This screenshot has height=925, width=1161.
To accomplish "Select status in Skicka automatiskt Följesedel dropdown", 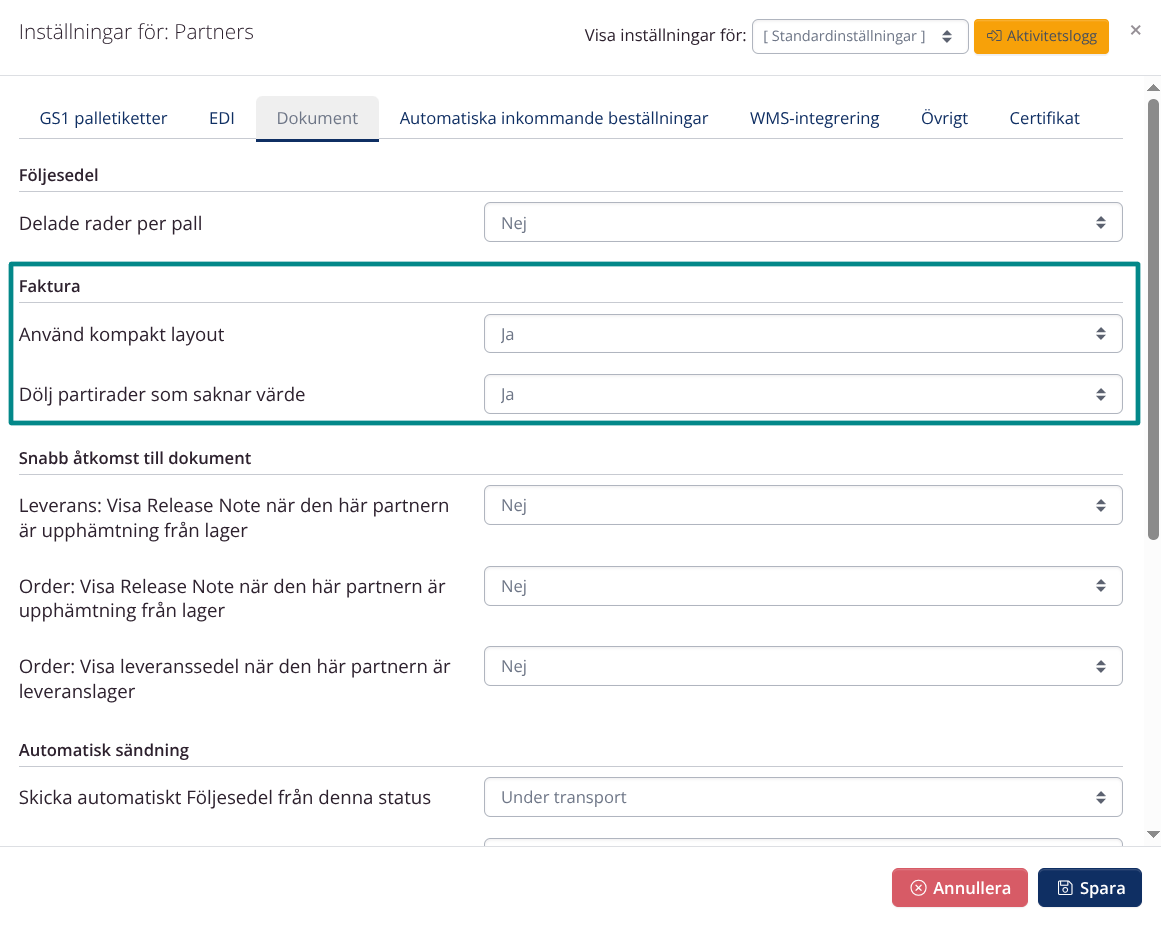I will click(x=802, y=797).
